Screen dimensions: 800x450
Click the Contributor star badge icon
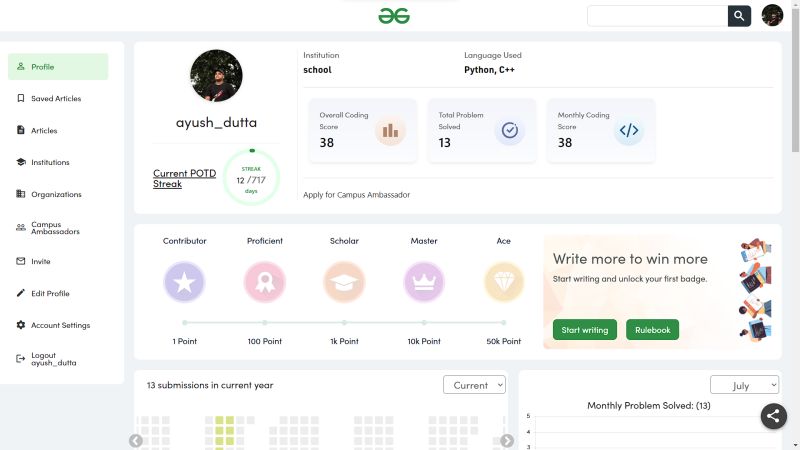click(184, 282)
